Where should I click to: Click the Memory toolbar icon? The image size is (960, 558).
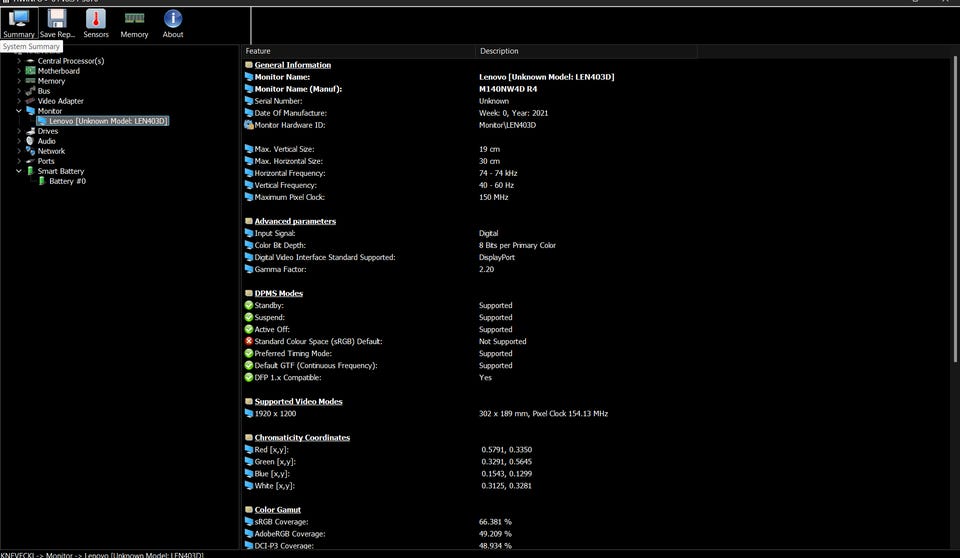[134, 22]
